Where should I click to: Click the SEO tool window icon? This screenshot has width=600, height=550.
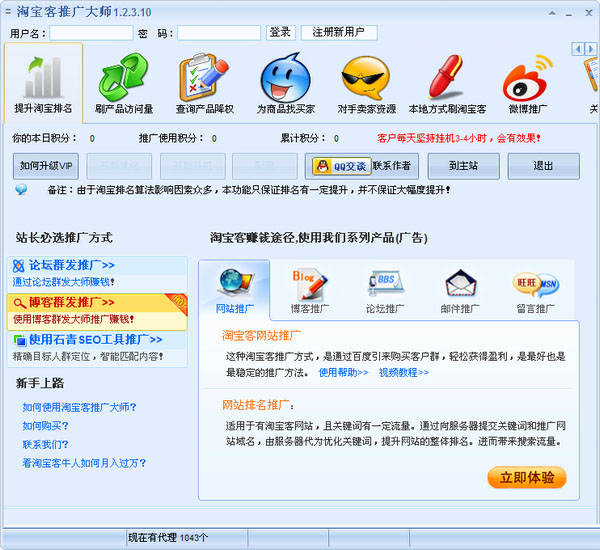pyautogui.click(x=20, y=340)
